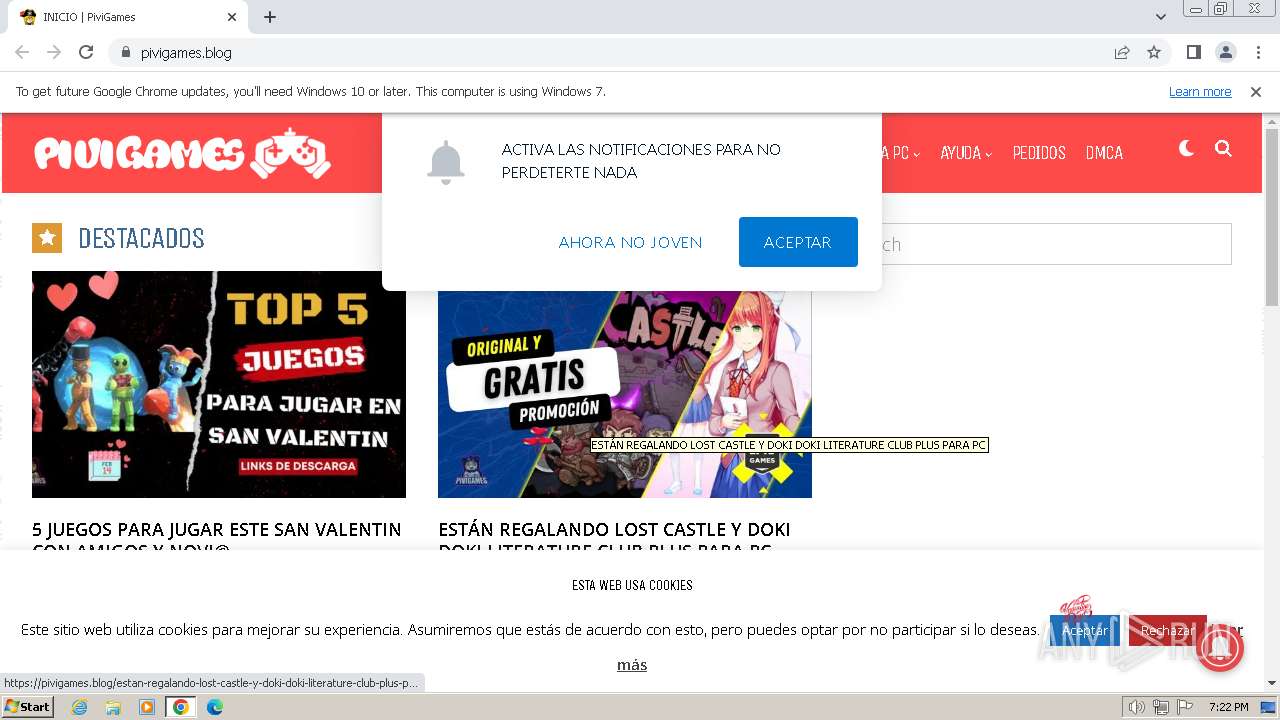Open a new tab
1280x720 pixels.
pyautogui.click(x=270, y=17)
